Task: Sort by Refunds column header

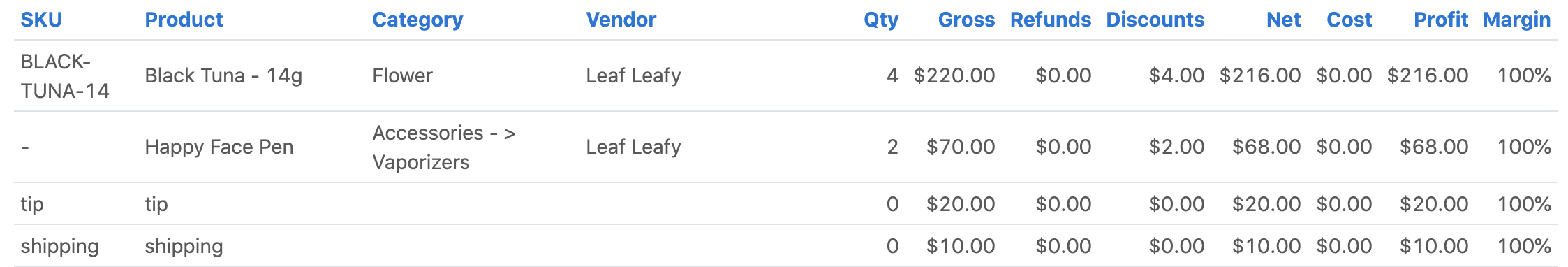Action: point(1051,20)
